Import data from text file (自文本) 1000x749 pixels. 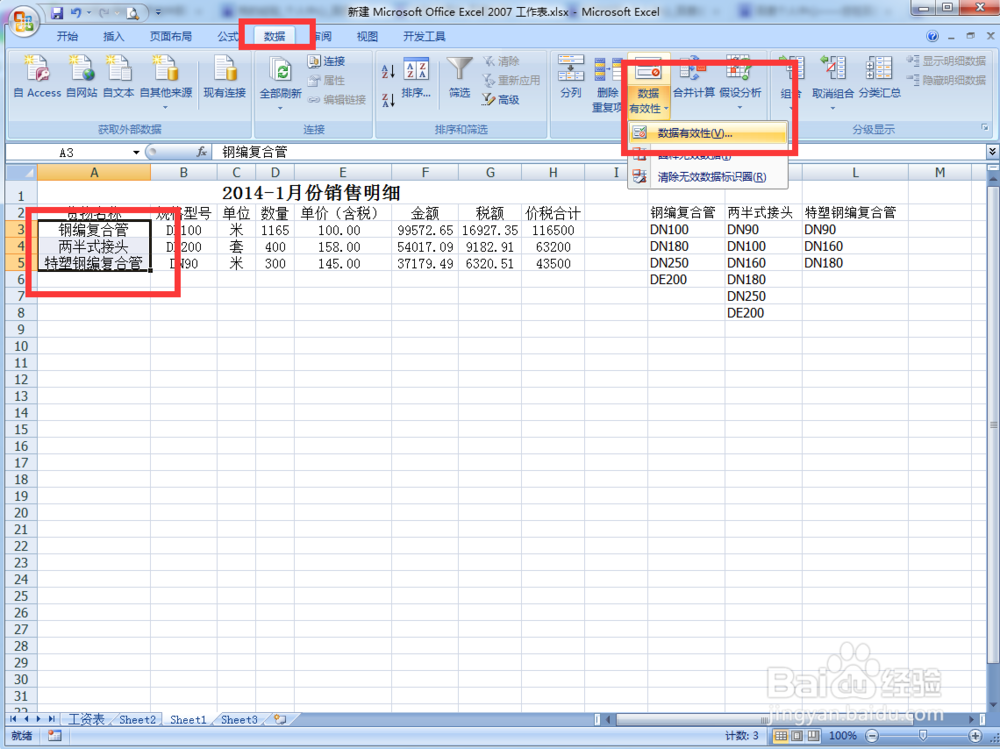pos(119,77)
